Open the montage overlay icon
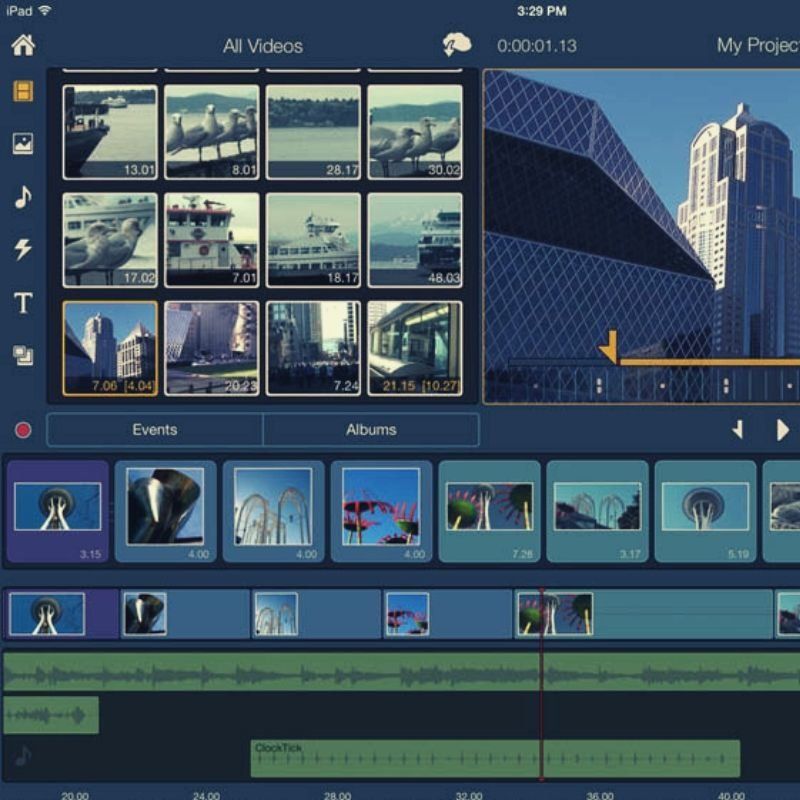 pos(22,354)
